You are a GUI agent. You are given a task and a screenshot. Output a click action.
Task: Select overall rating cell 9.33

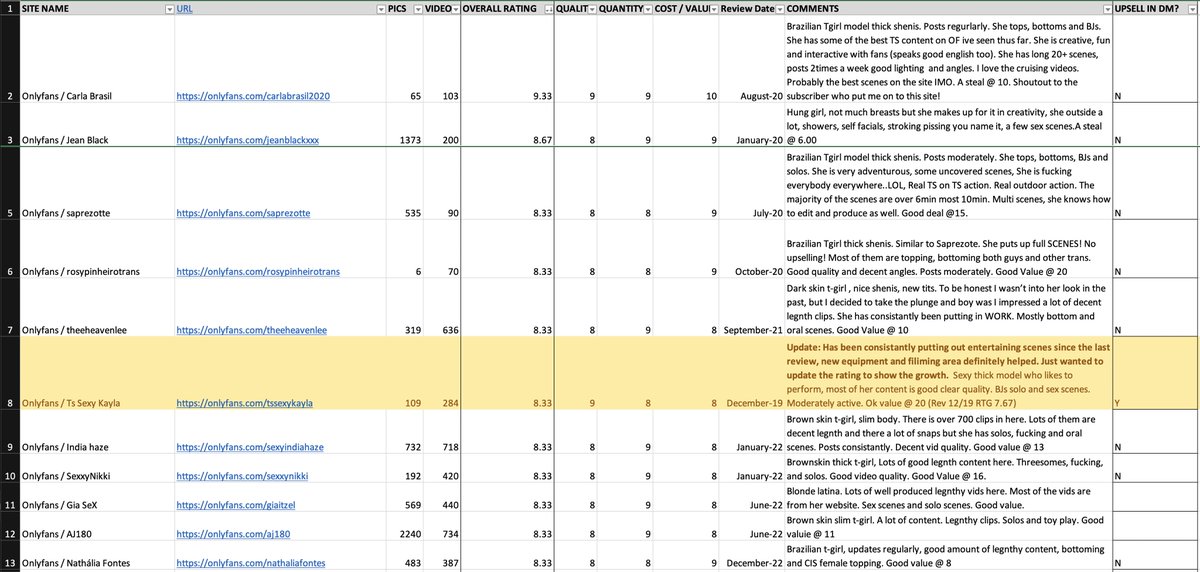tap(507, 60)
